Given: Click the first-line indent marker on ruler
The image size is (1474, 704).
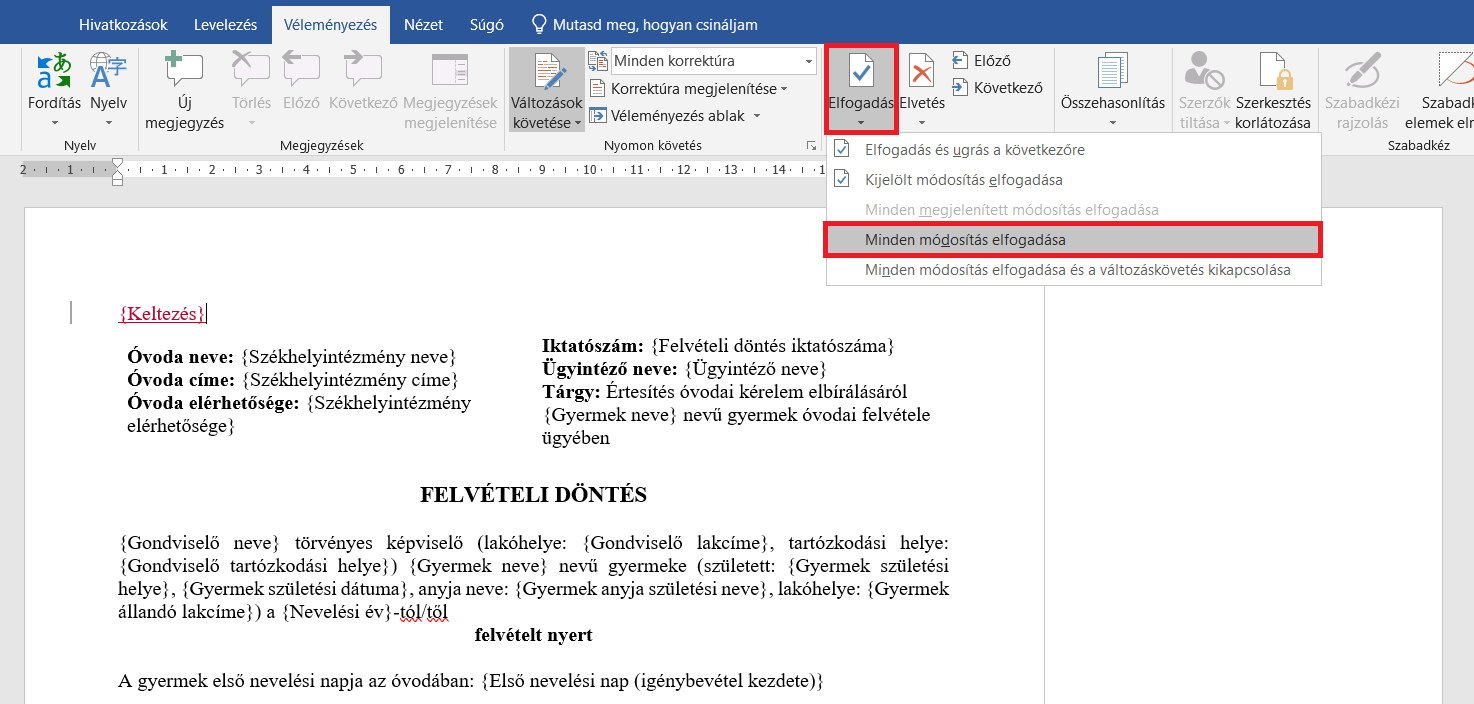Looking at the screenshot, I should [118, 163].
